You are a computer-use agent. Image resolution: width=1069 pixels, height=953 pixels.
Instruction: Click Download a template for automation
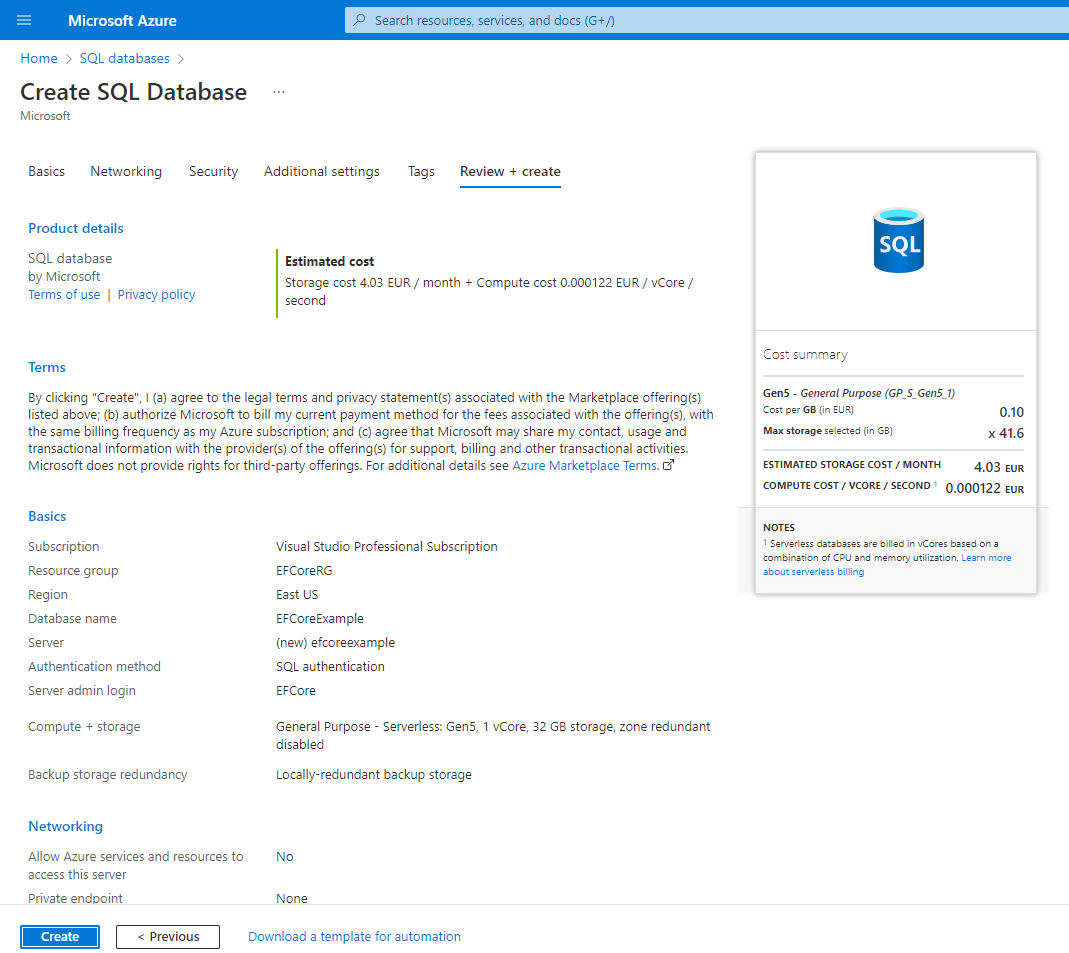(354, 937)
